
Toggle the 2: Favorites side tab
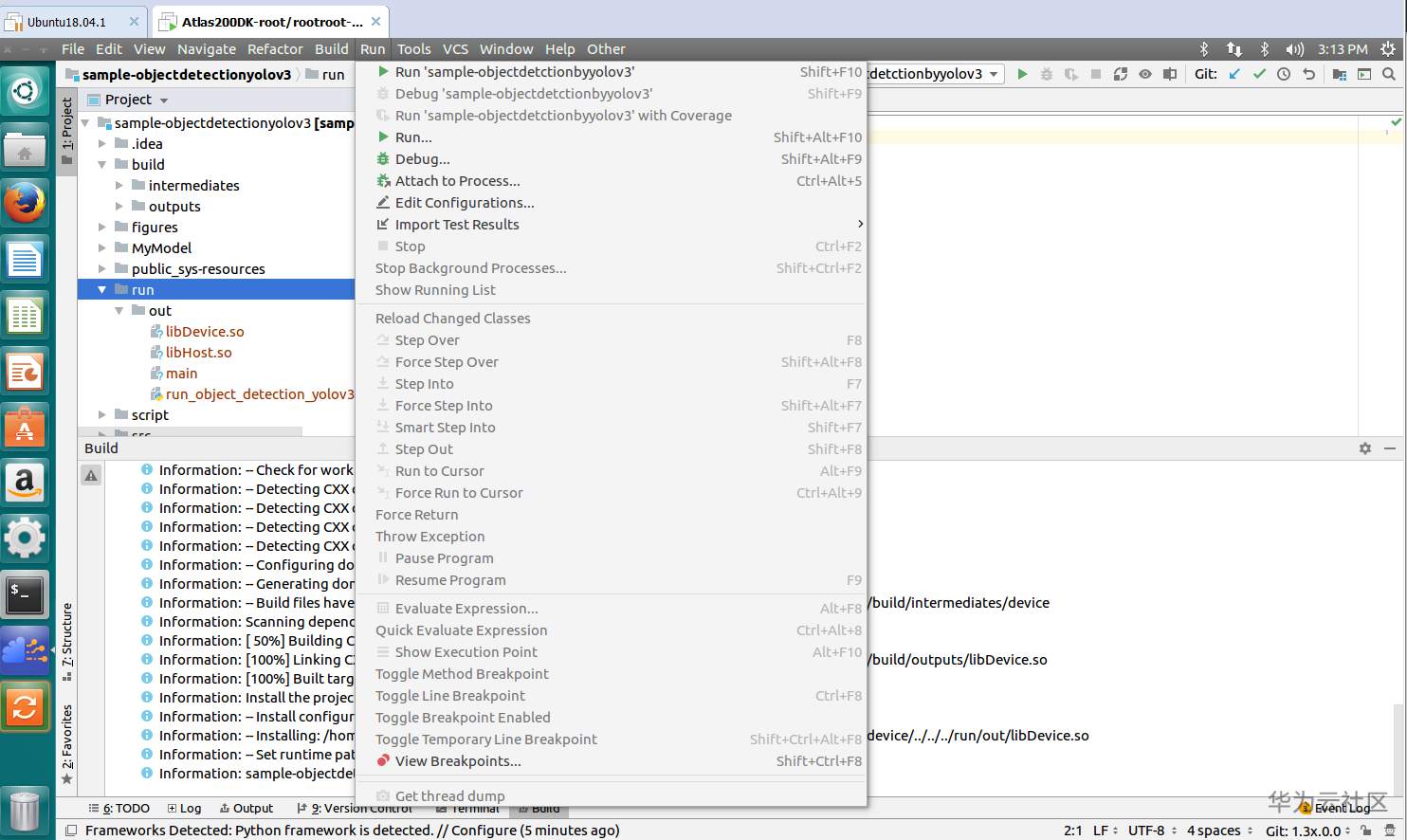(x=67, y=744)
